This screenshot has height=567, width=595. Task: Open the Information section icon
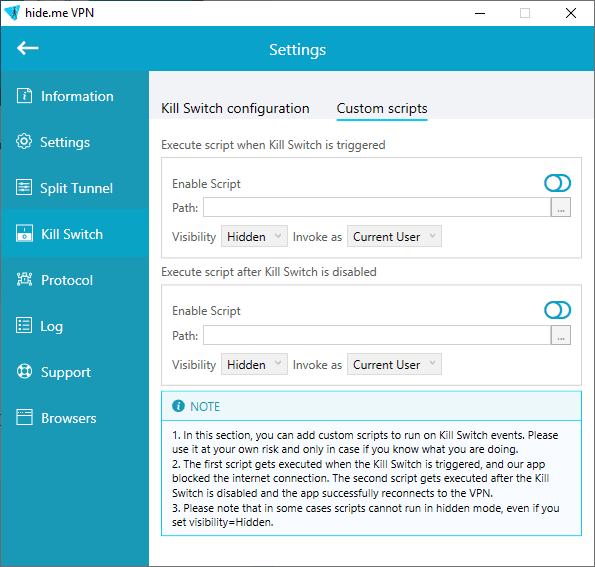point(24,96)
